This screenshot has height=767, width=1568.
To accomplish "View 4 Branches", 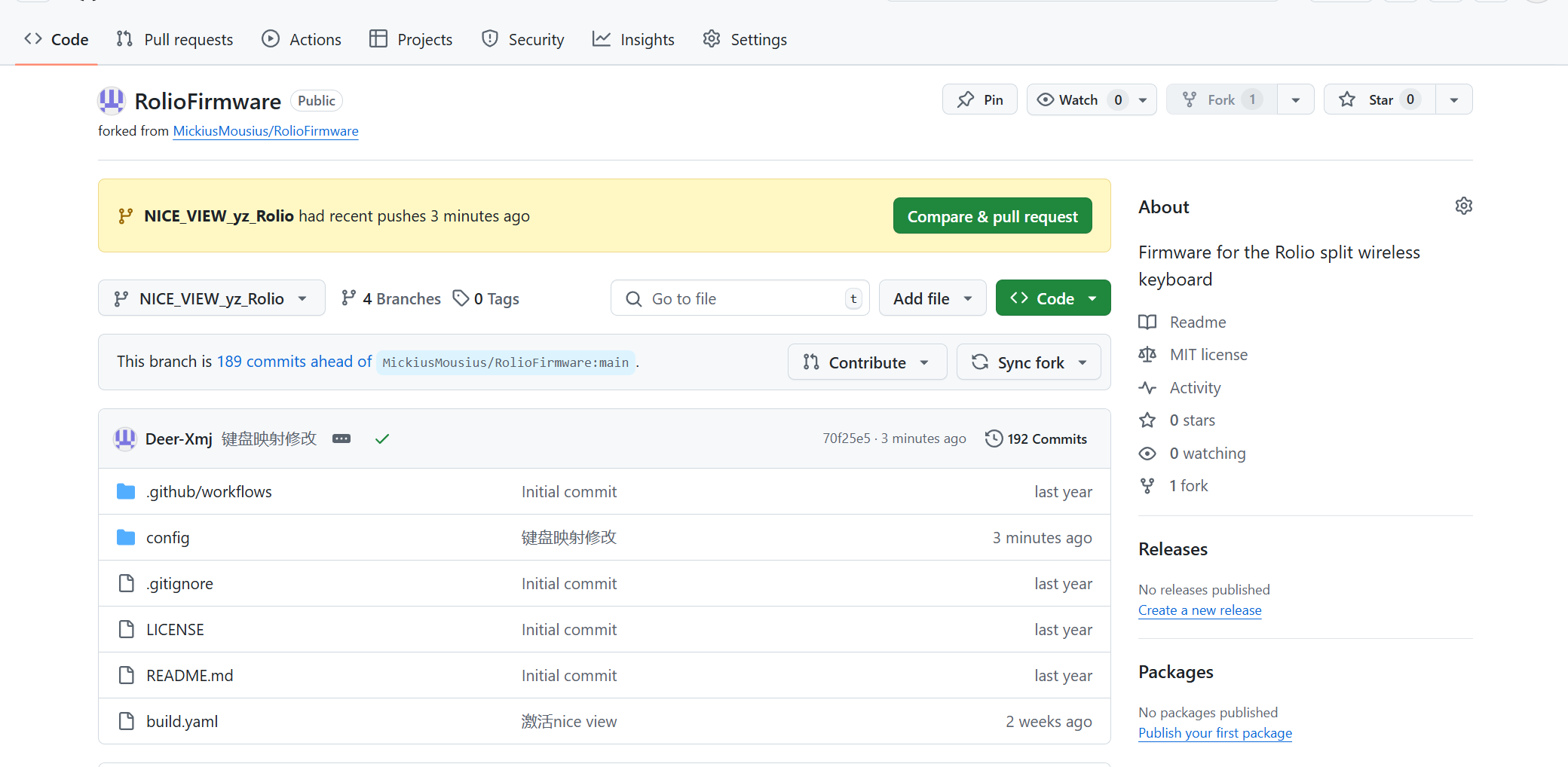I will [390, 298].
